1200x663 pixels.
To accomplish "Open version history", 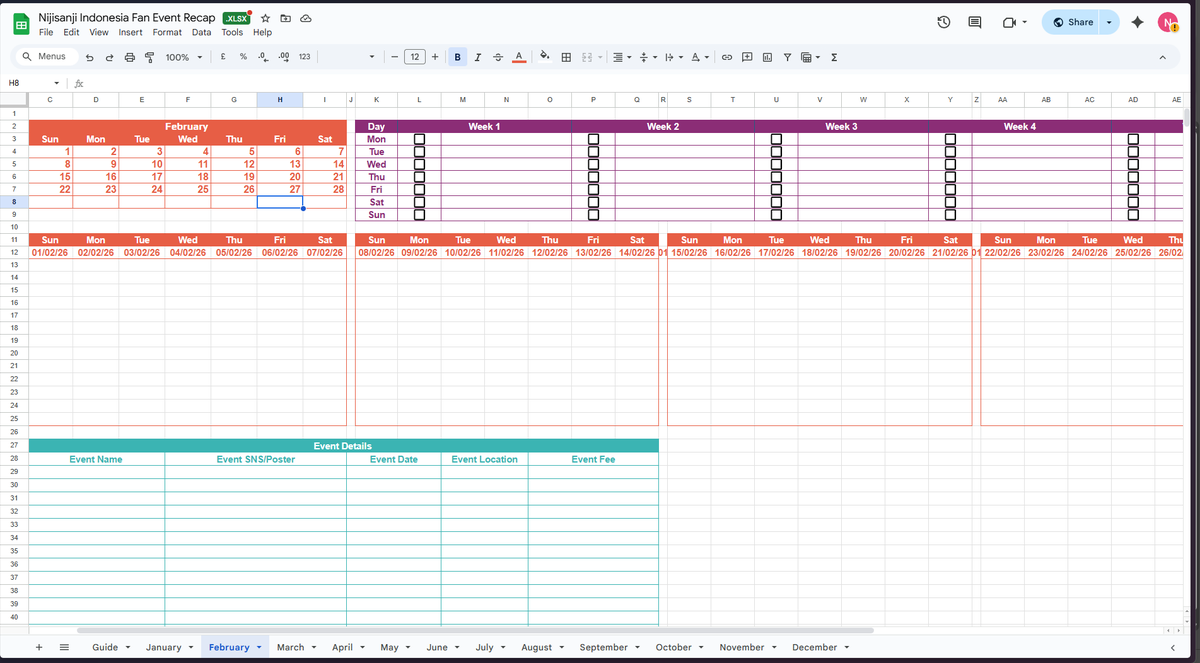I will tap(943, 21).
